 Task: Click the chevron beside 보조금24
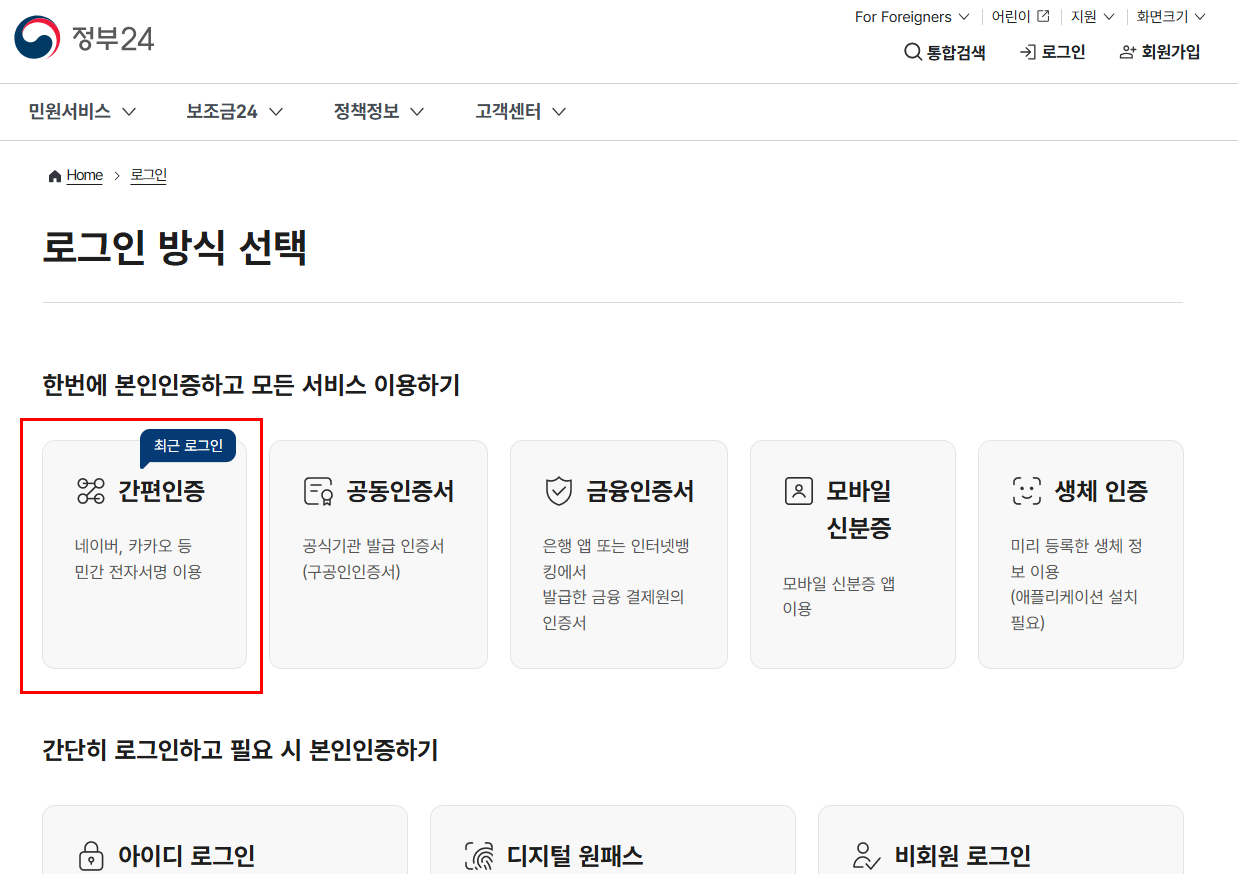point(276,112)
